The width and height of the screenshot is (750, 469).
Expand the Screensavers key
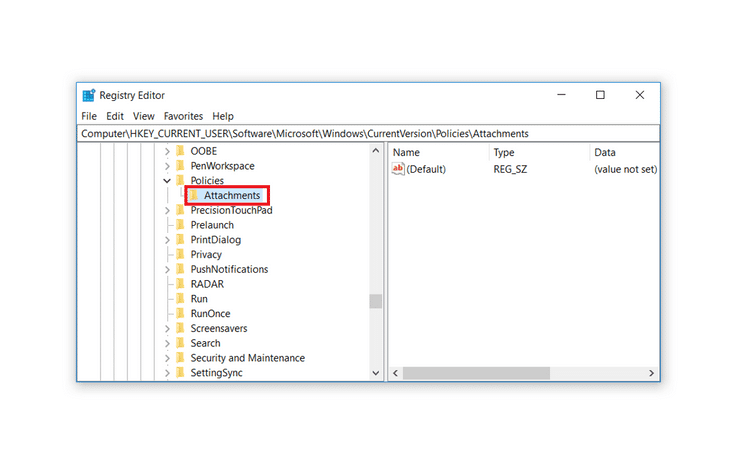click(167, 329)
